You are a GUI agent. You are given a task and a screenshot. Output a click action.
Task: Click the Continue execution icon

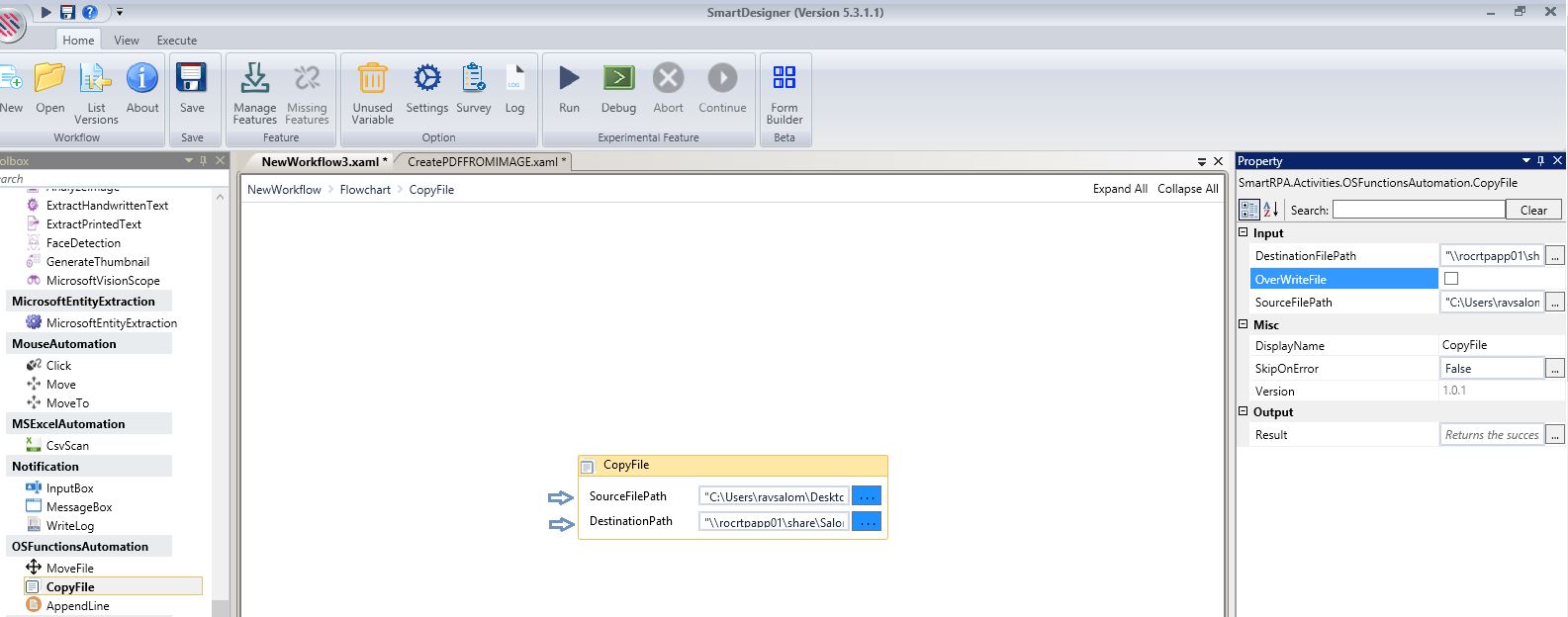point(722,78)
